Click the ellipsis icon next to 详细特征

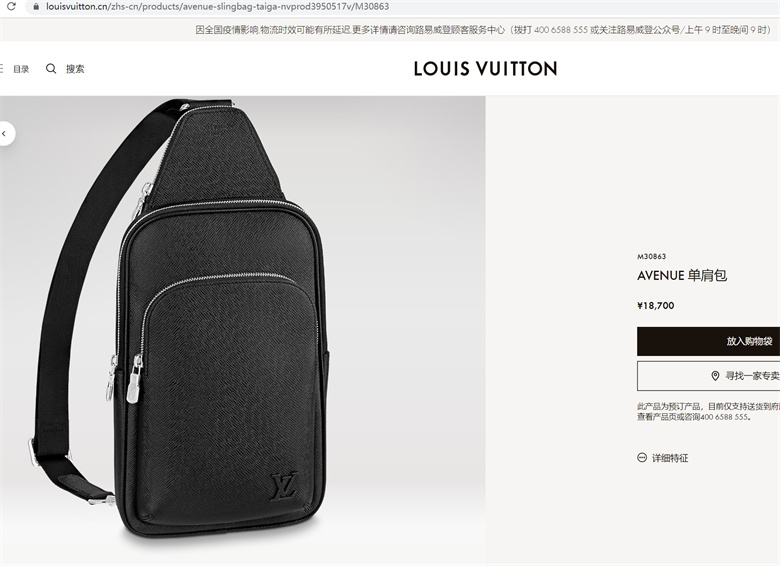click(x=642, y=458)
